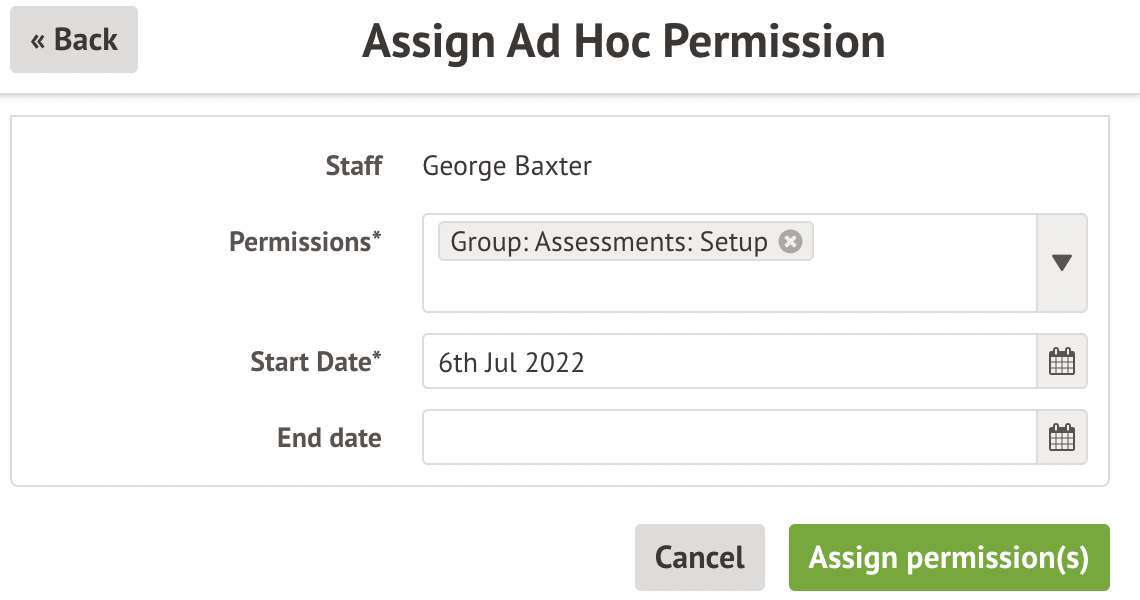Click the asterisk beside Start Date label
This screenshot has width=1140, height=600.
[x=377, y=356]
